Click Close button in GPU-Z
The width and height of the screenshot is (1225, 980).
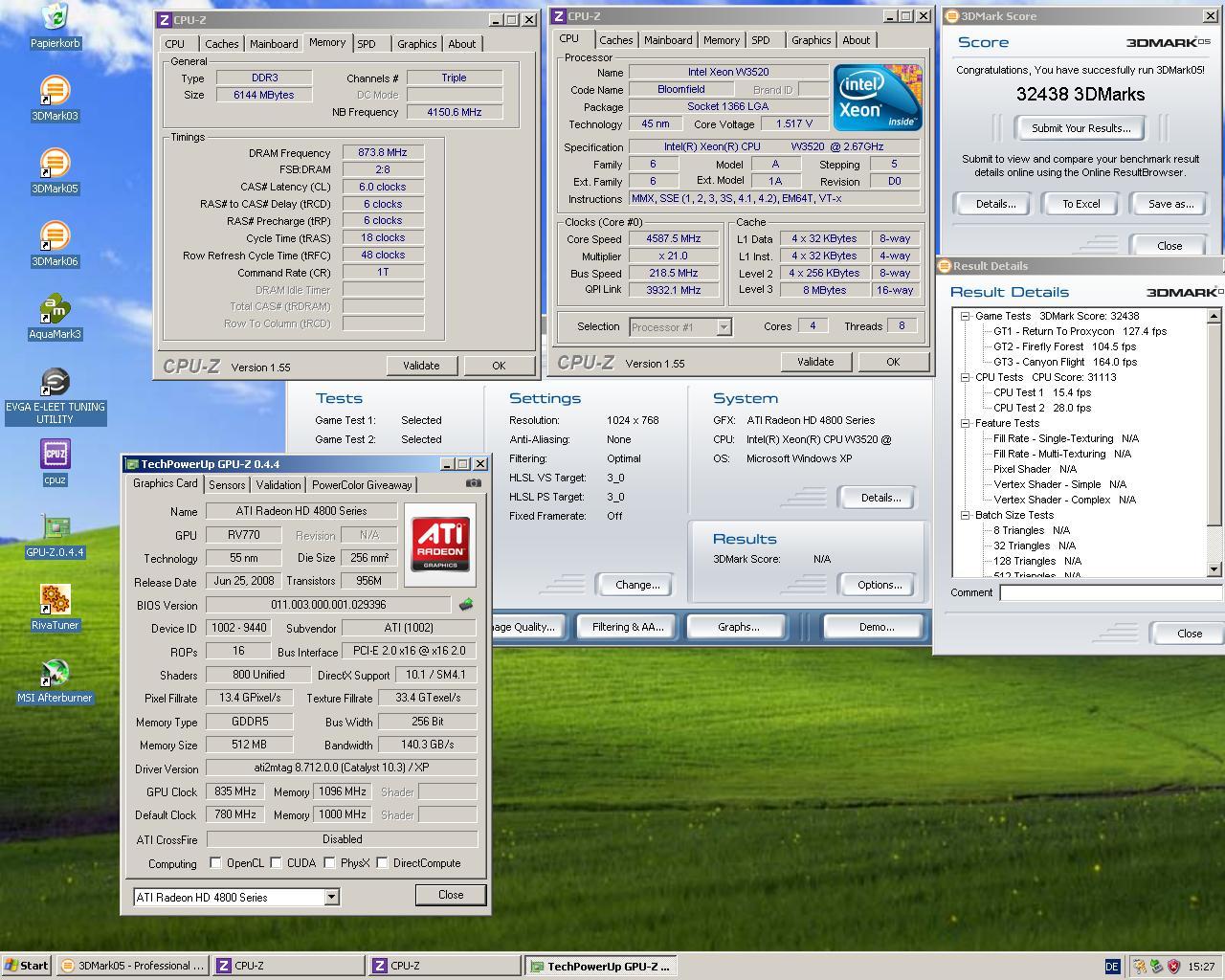pos(451,895)
